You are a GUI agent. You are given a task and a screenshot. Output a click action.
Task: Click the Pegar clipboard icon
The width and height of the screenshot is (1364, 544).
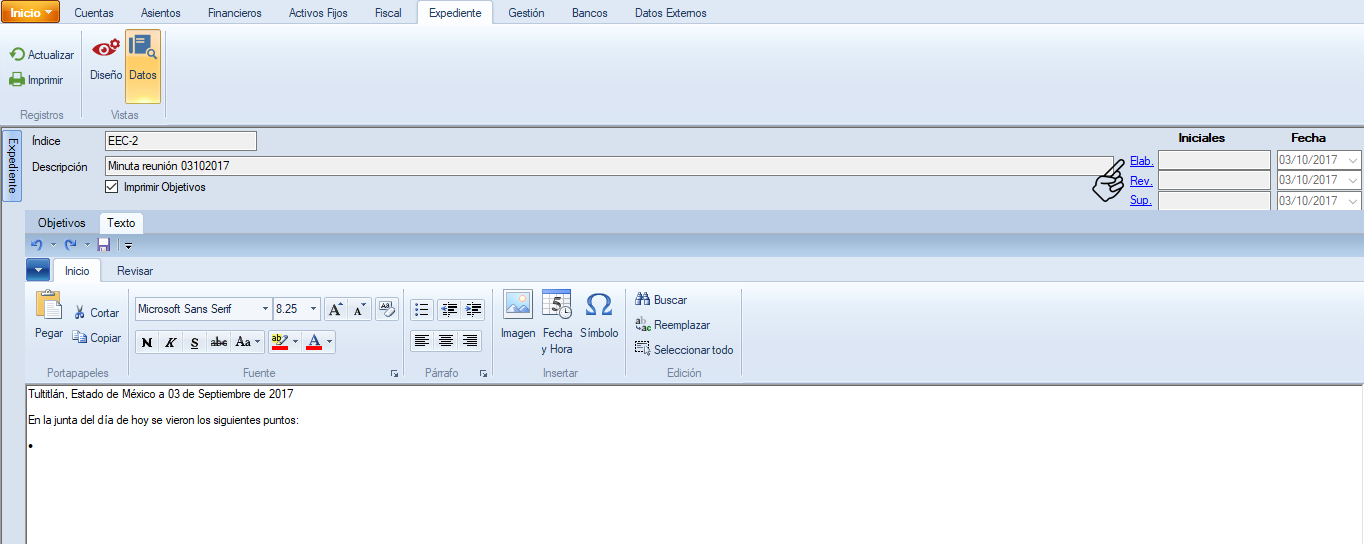pyautogui.click(x=48, y=306)
